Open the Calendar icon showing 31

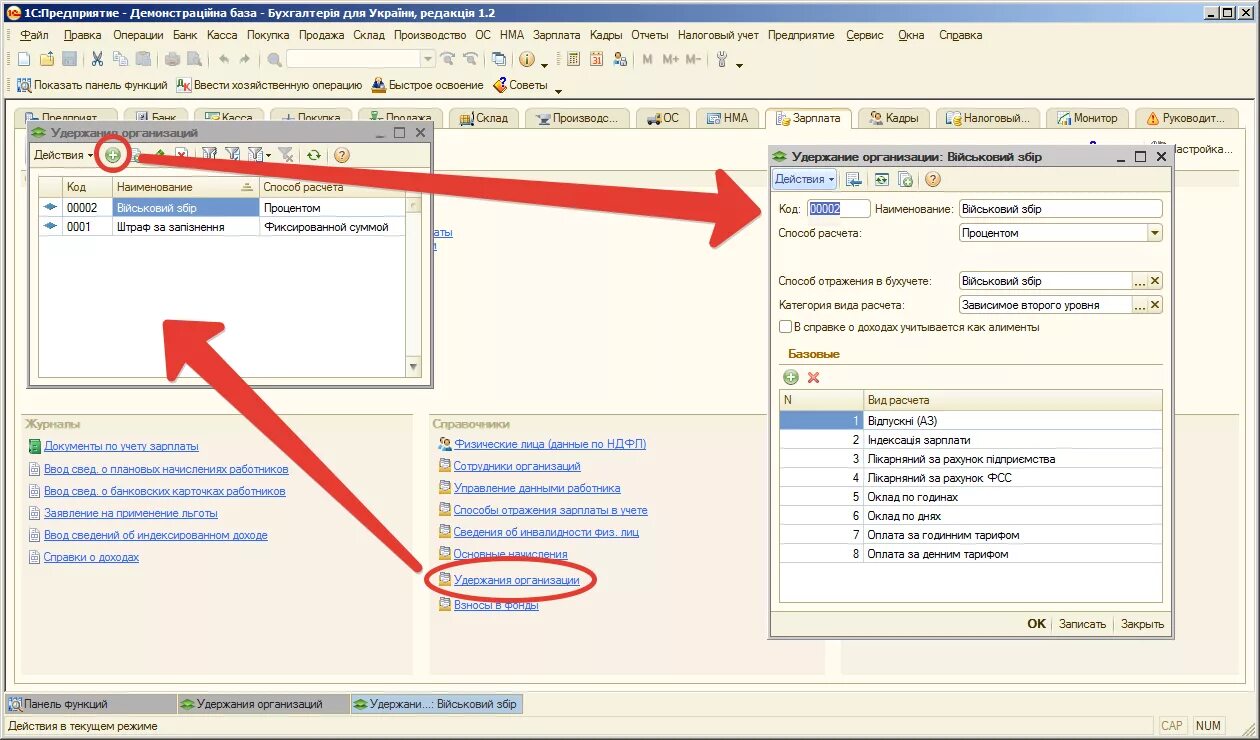pyautogui.click(x=596, y=59)
